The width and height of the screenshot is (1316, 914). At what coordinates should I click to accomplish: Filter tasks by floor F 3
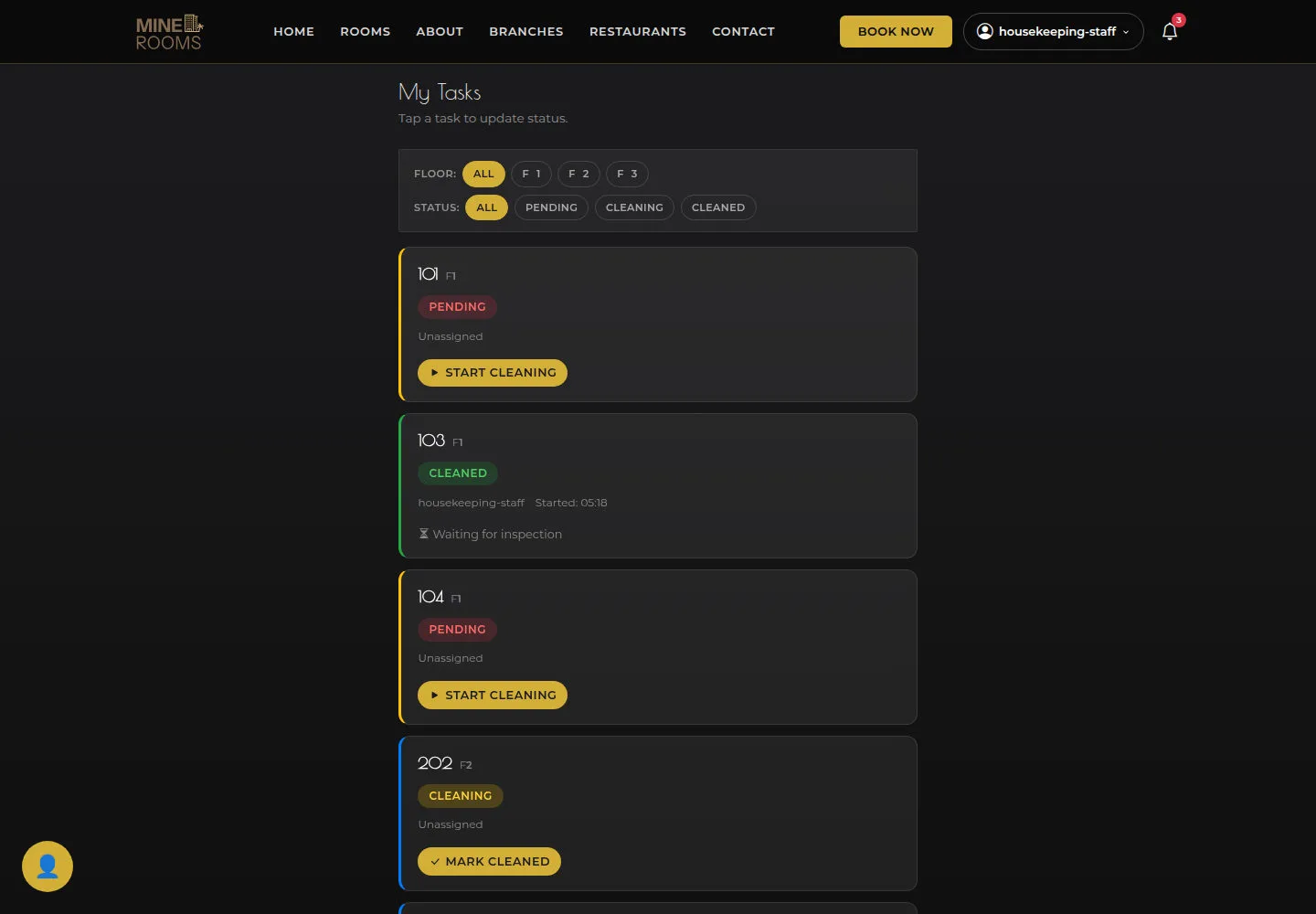(627, 174)
